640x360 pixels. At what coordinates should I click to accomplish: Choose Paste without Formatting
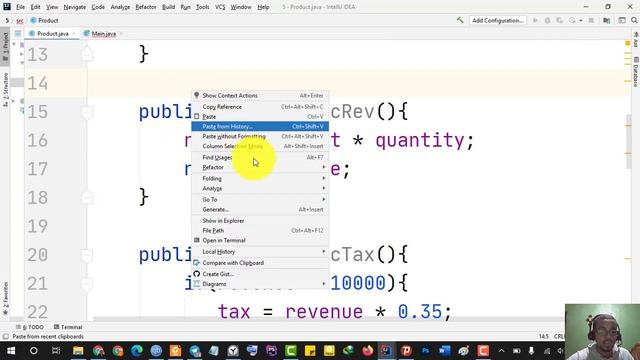click(260, 136)
